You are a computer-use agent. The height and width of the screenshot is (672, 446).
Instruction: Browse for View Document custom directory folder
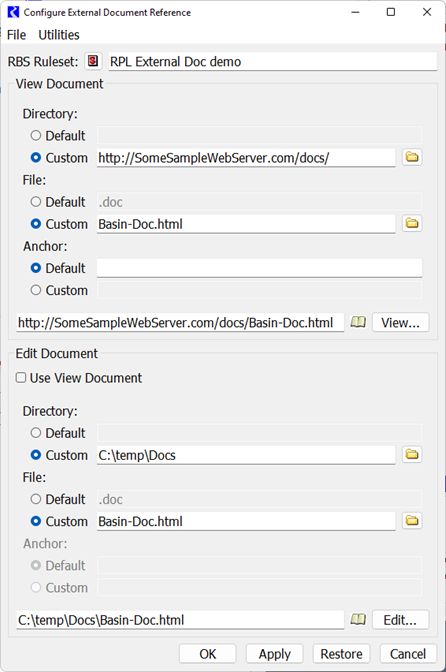click(412, 157)
